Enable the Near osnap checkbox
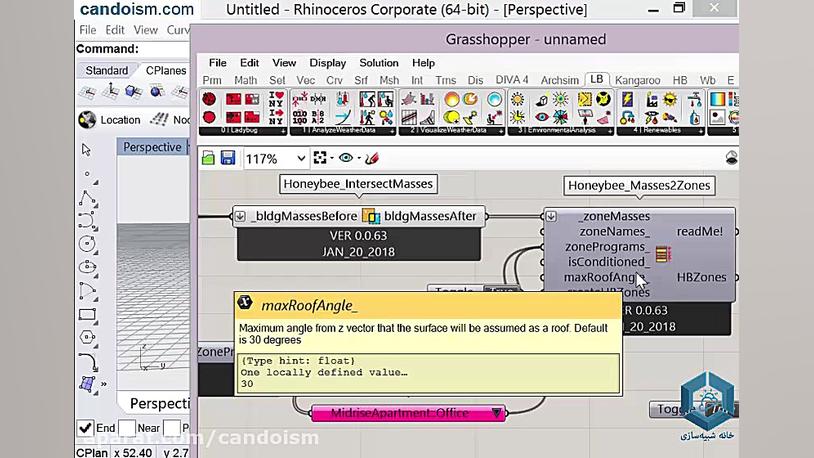Image resolution: width=814 pixels, height=458 pixels. click(127, 428)
